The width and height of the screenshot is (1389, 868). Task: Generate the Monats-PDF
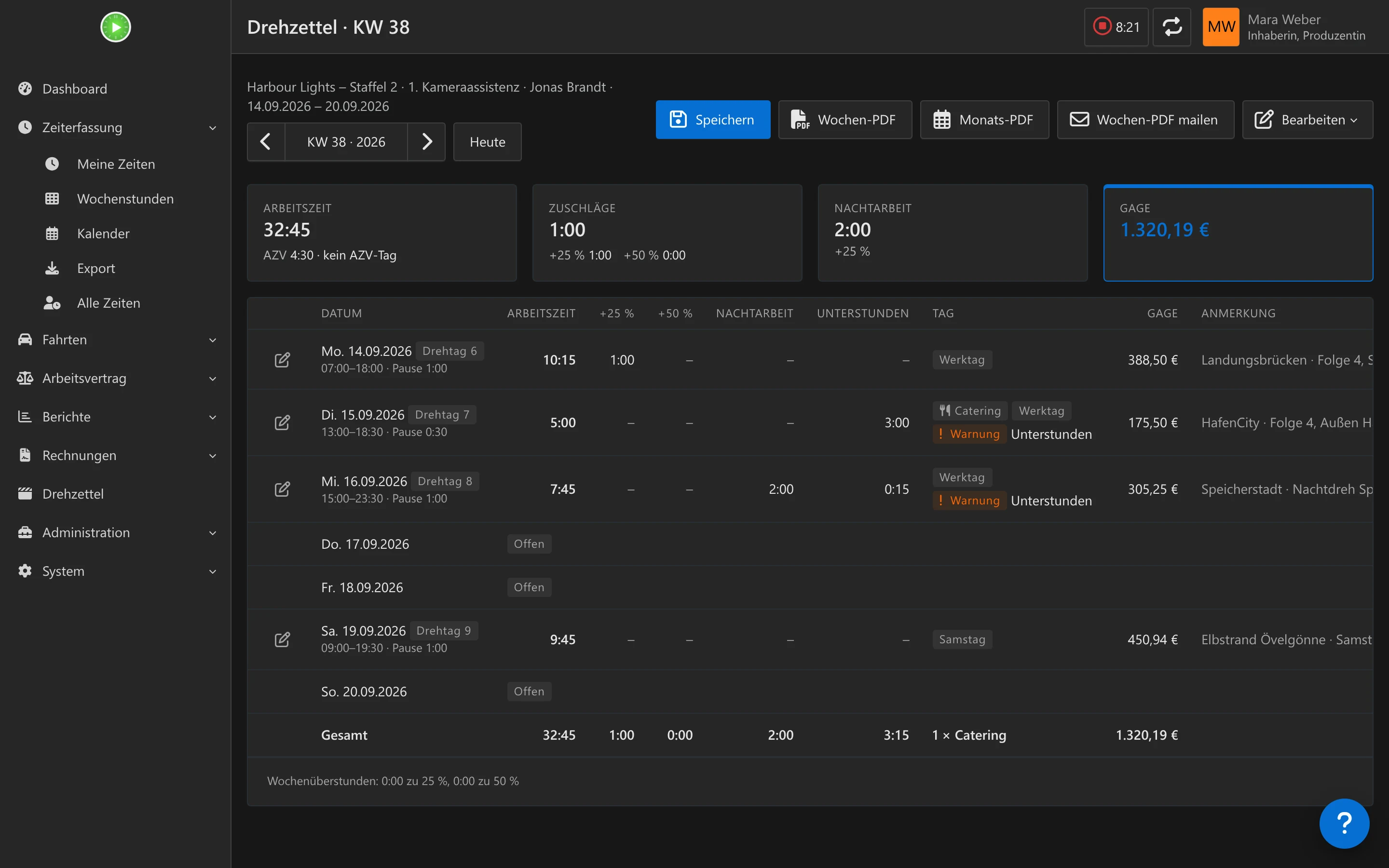(984, 120)
